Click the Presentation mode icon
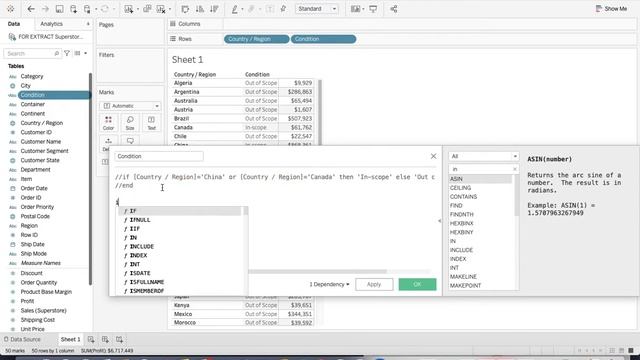The width and height of the screenshot is (640, 360). pos(373,9)
